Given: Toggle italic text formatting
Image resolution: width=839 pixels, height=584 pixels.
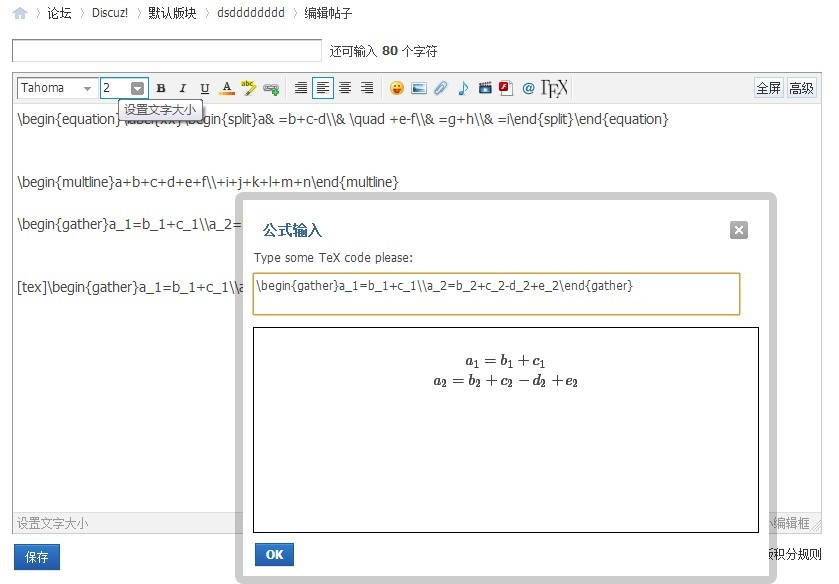Looking at the screenshot, I should click(182, 88).
